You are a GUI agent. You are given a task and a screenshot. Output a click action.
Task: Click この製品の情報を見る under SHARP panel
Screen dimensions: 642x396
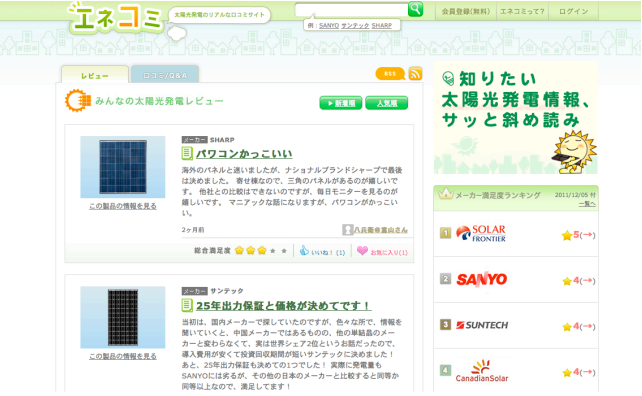click(x=123, y=206)
